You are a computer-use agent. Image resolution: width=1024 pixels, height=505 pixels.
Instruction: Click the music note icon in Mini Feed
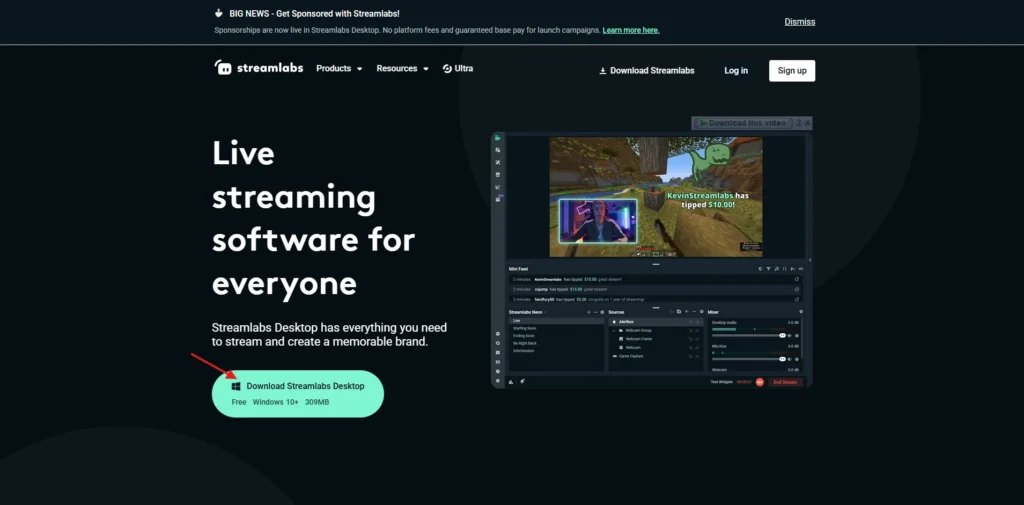(776, 269)
